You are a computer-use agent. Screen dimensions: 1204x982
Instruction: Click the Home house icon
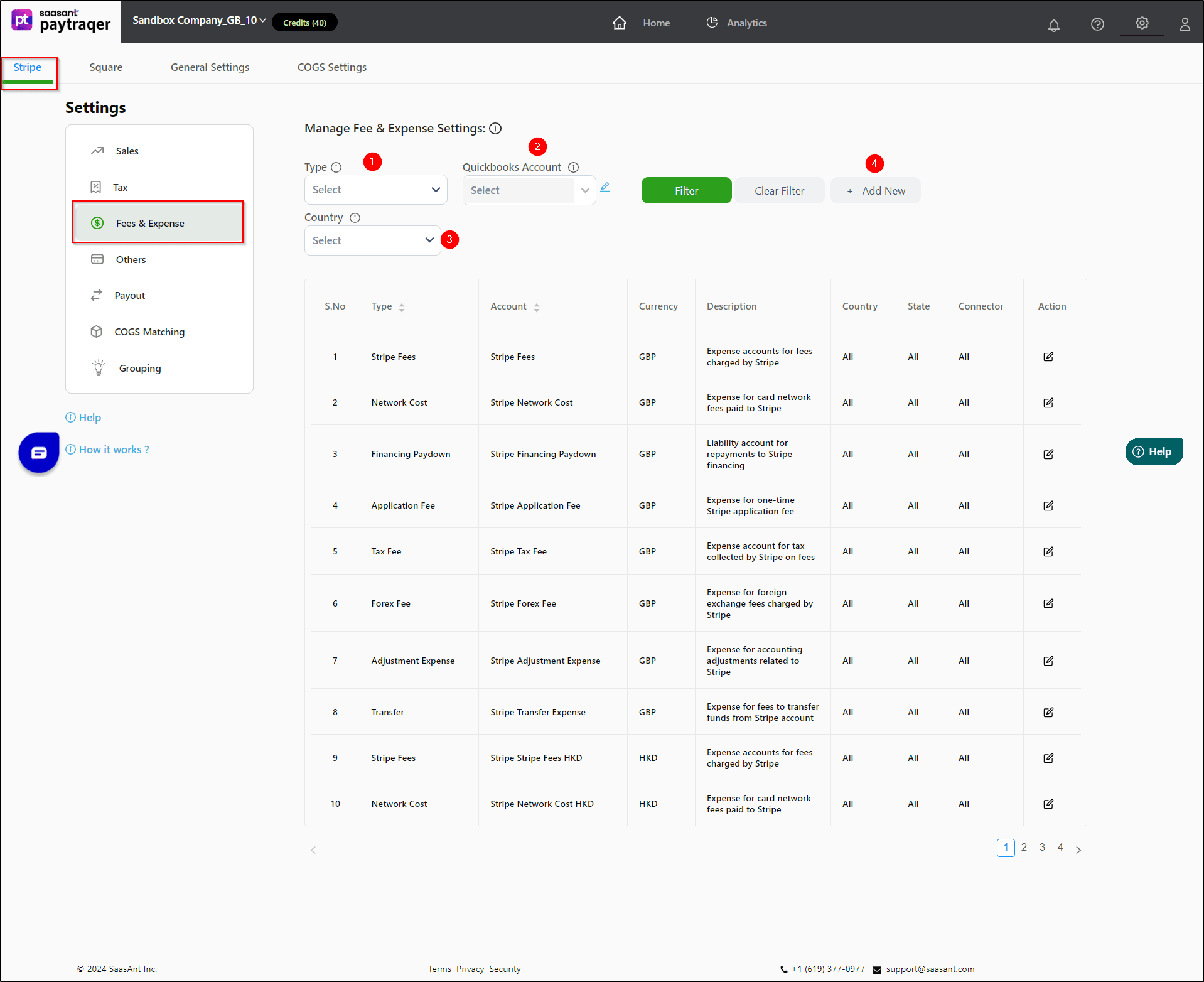(x=620, y=23)
